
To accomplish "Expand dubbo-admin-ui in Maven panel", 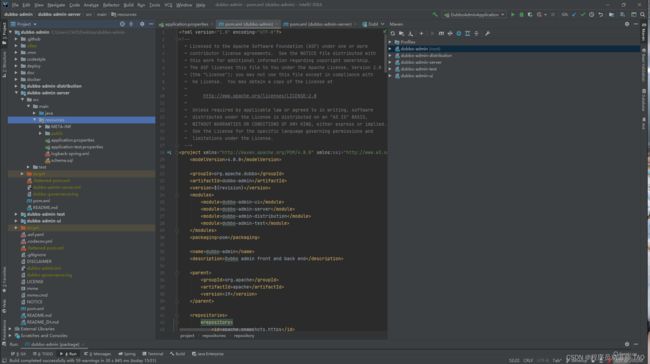I will [x=390, y=76].
